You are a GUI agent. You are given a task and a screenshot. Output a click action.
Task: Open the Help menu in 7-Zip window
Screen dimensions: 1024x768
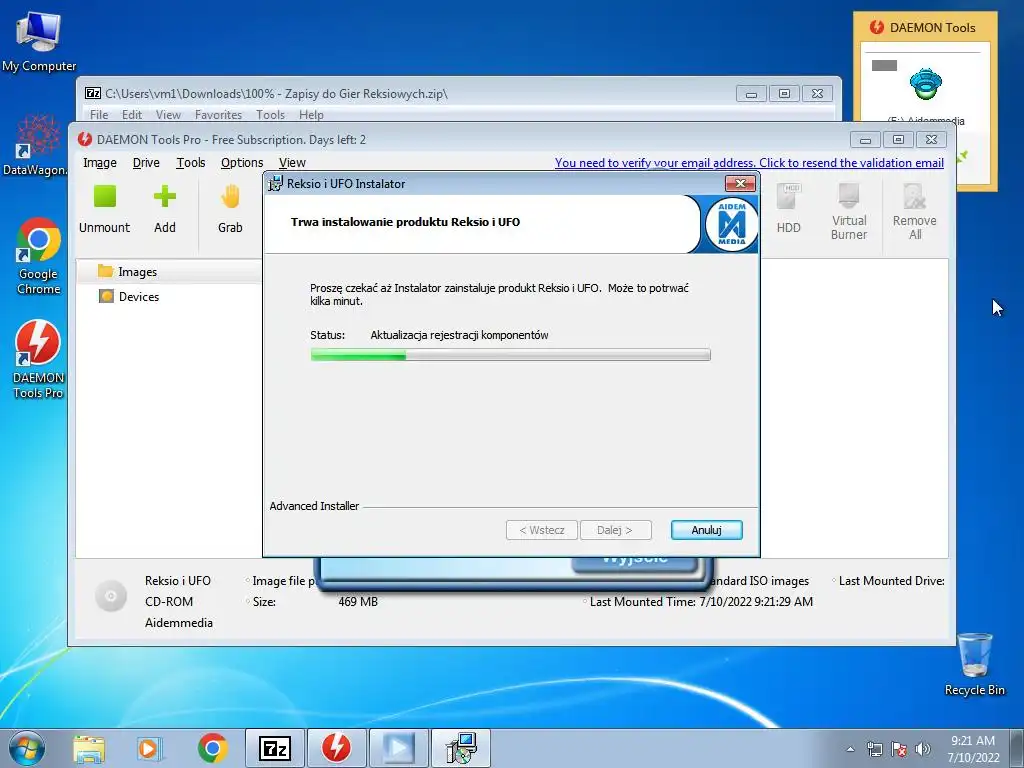312,114
